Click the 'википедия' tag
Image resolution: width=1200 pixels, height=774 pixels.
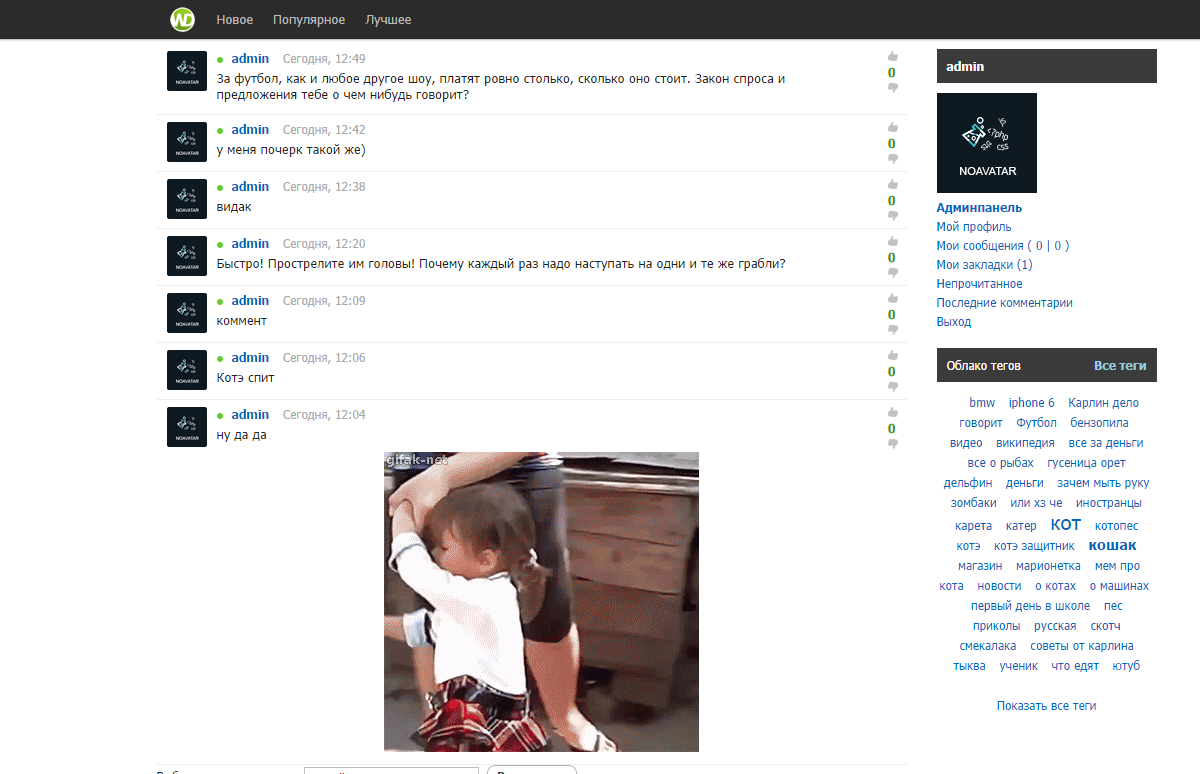pos(1025,443)
